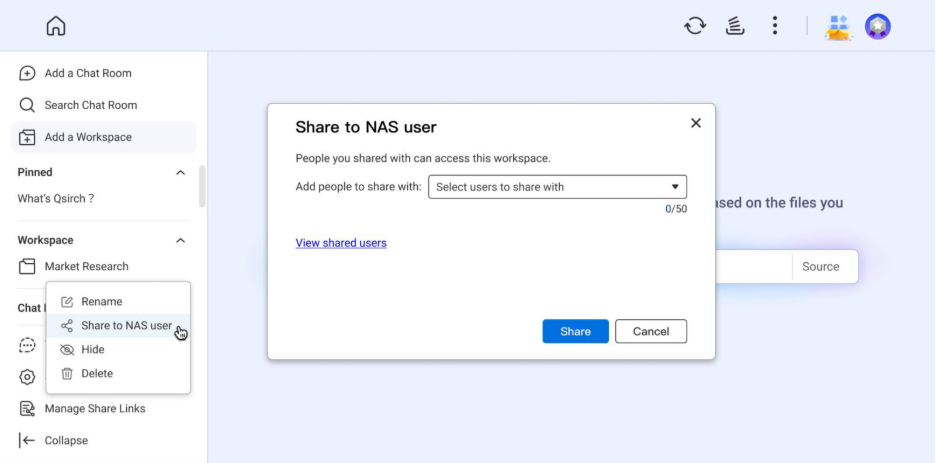The width and height of the screenshot is (936, 463).
Task: Open the three-dot more options menu
Action: click(774, 26)
